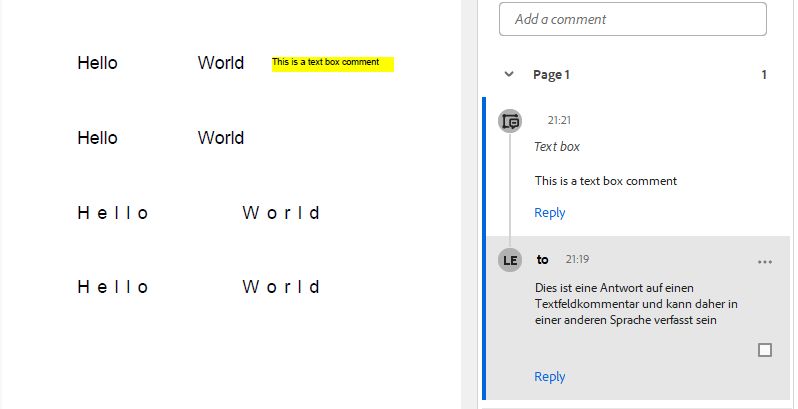Click the bottom-most spaced 'W o r l d'
Viewport: 798px width, 409px height.
[281, 287]
